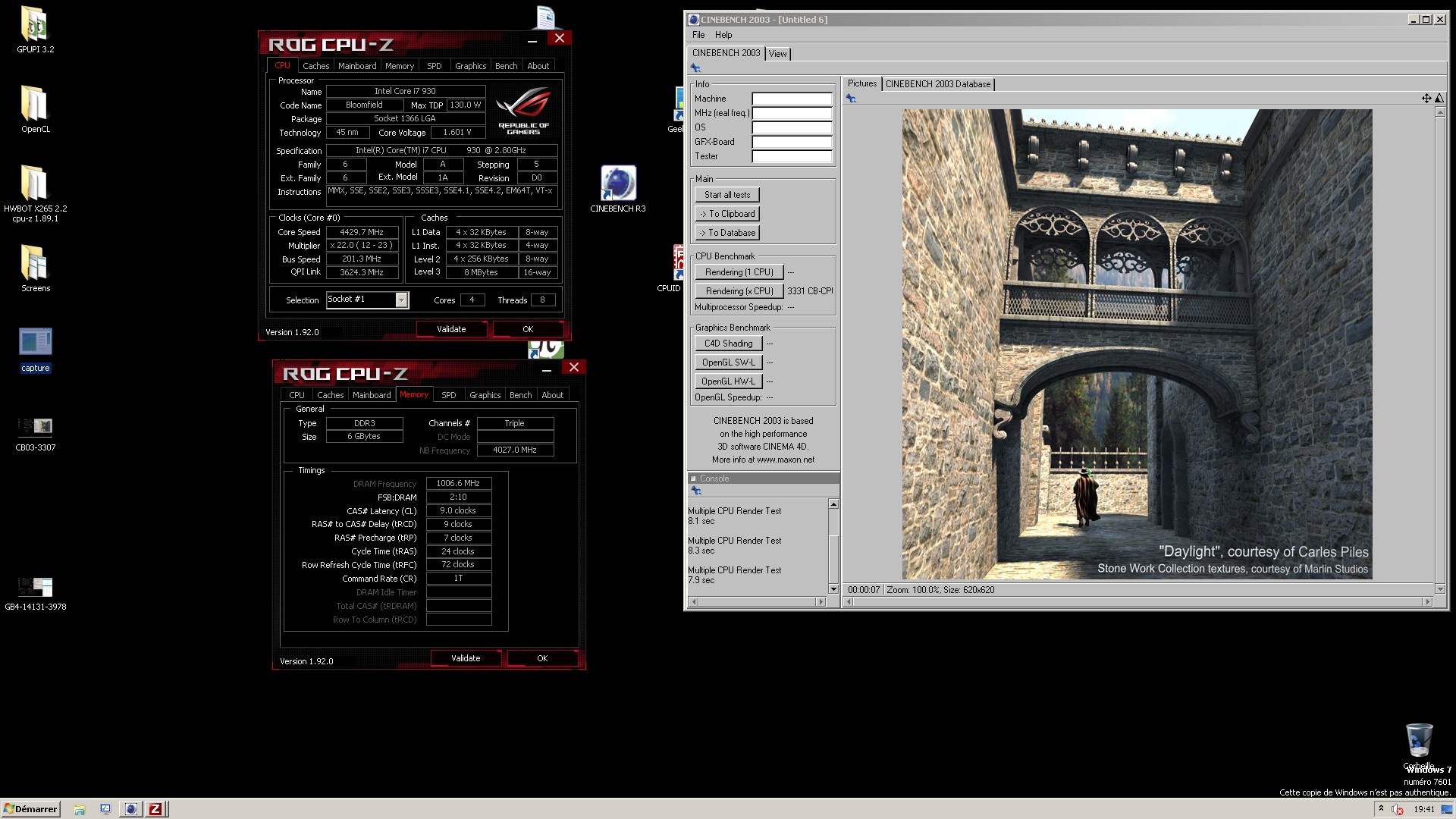Run Rendering (x CPU) benchmark
1456x819 pixels.
point(739,291)
